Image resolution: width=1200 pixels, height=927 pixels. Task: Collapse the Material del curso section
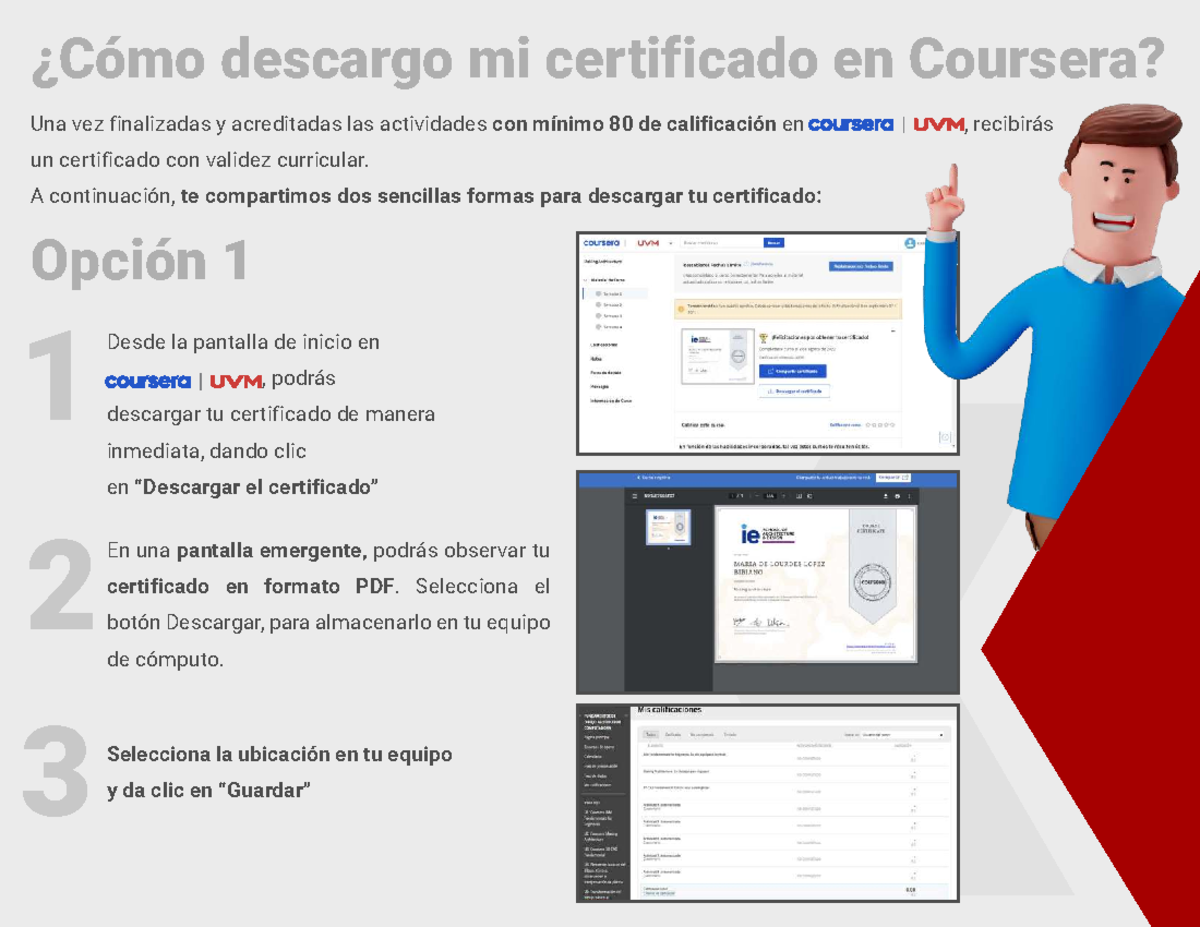coord(584,280)
